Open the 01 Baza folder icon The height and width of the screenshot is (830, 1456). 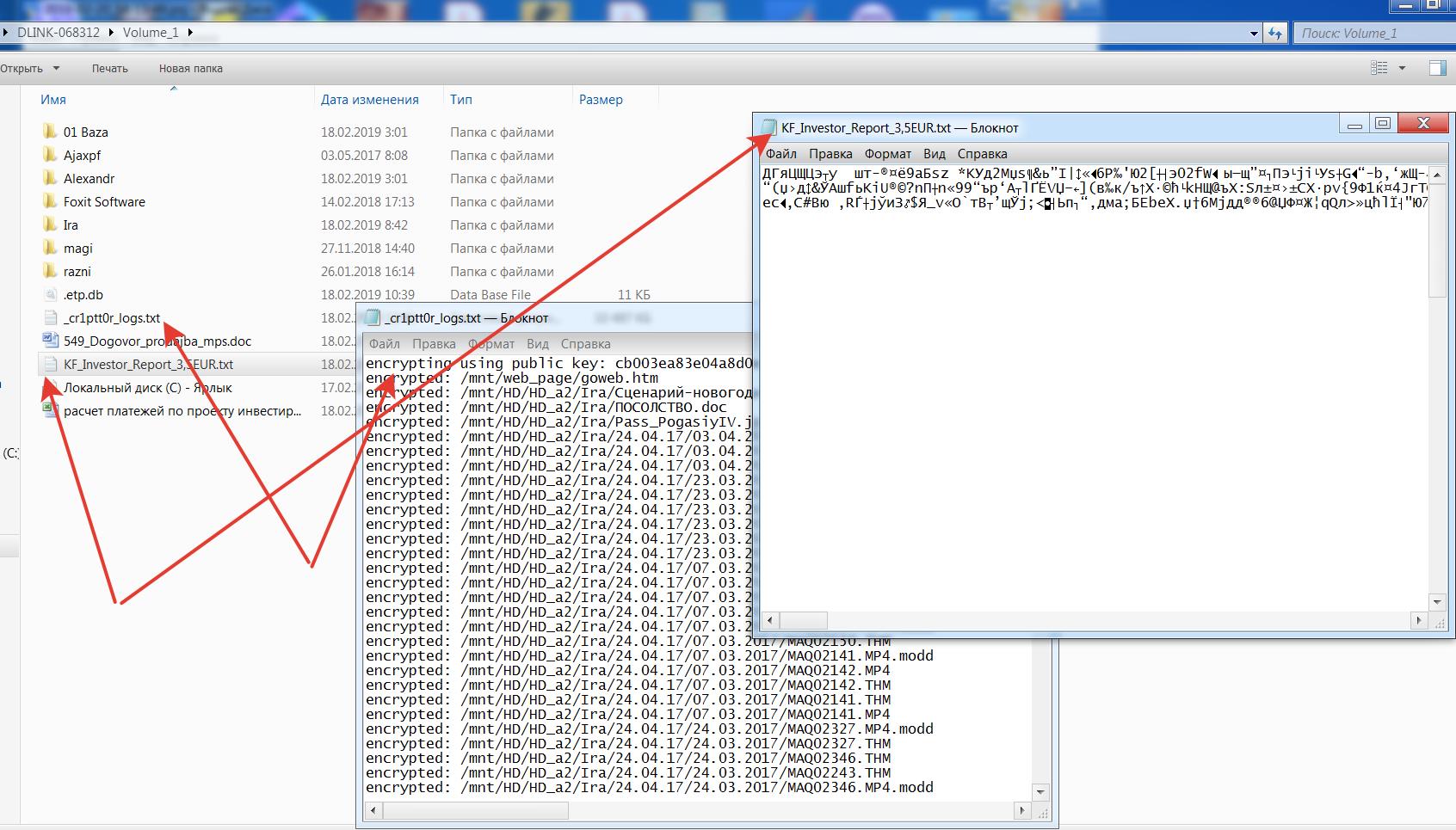tap(50, 132)
